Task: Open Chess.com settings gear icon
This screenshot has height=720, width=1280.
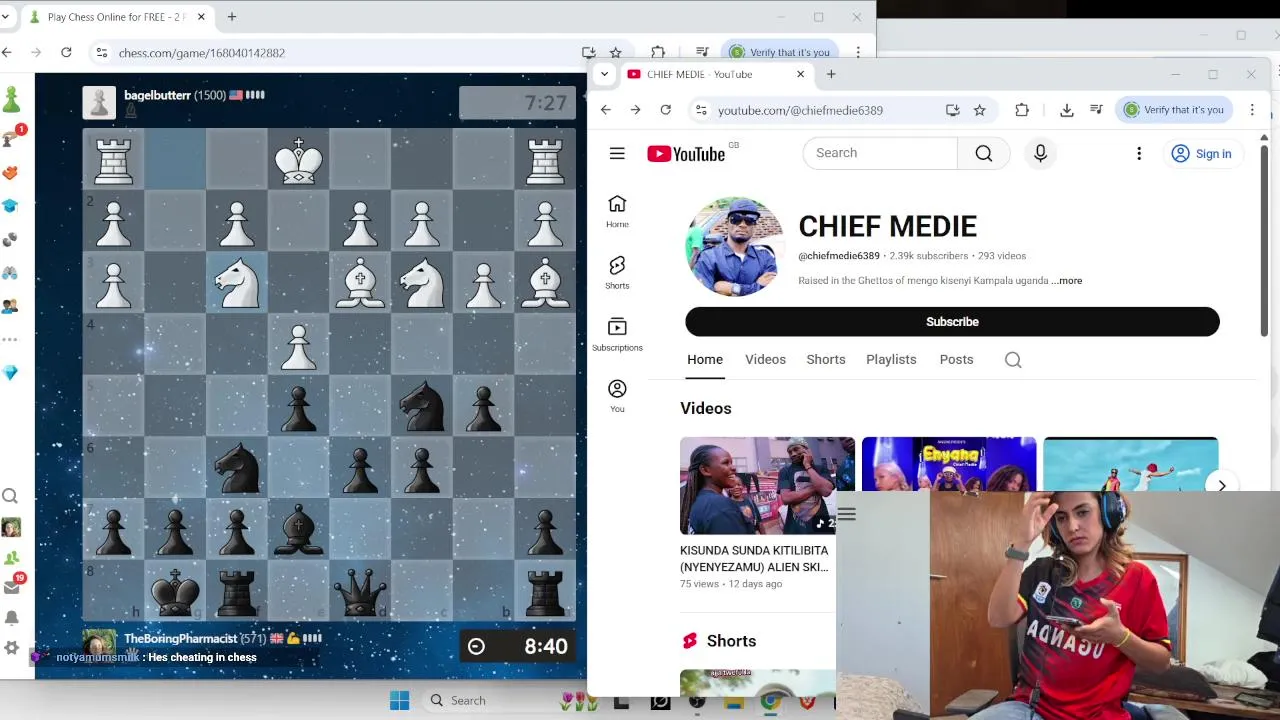Action: click(x=12, y=648)
